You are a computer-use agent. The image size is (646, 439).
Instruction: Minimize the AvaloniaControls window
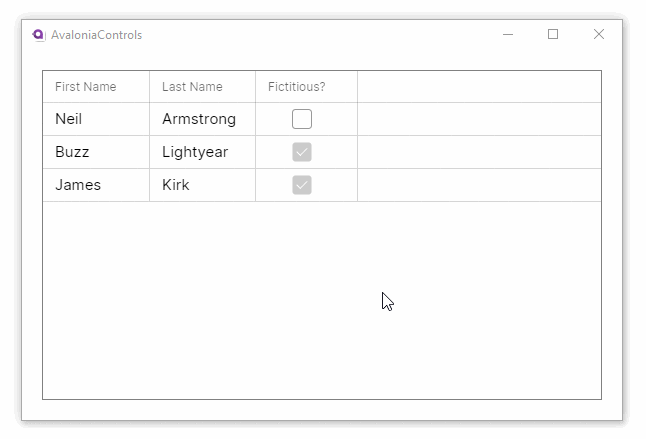coord(508,34)
